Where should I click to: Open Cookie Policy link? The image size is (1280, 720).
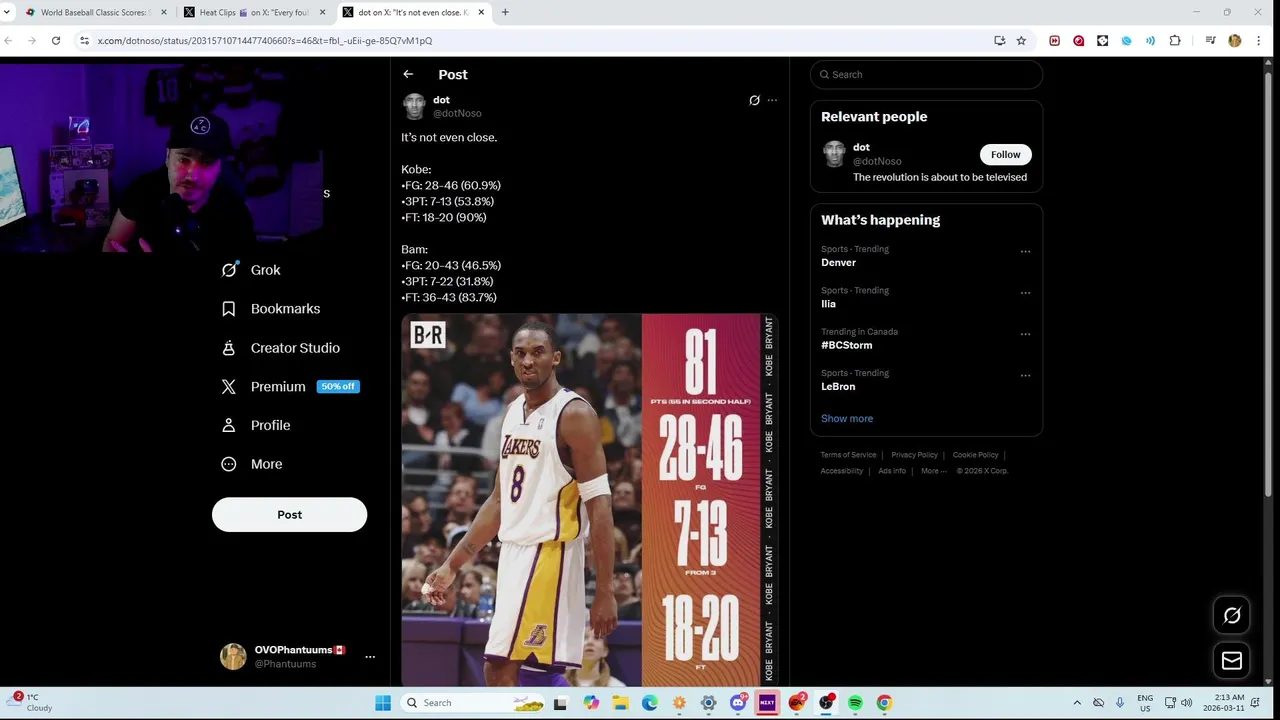pyautogui.click(x=975, y=455)
